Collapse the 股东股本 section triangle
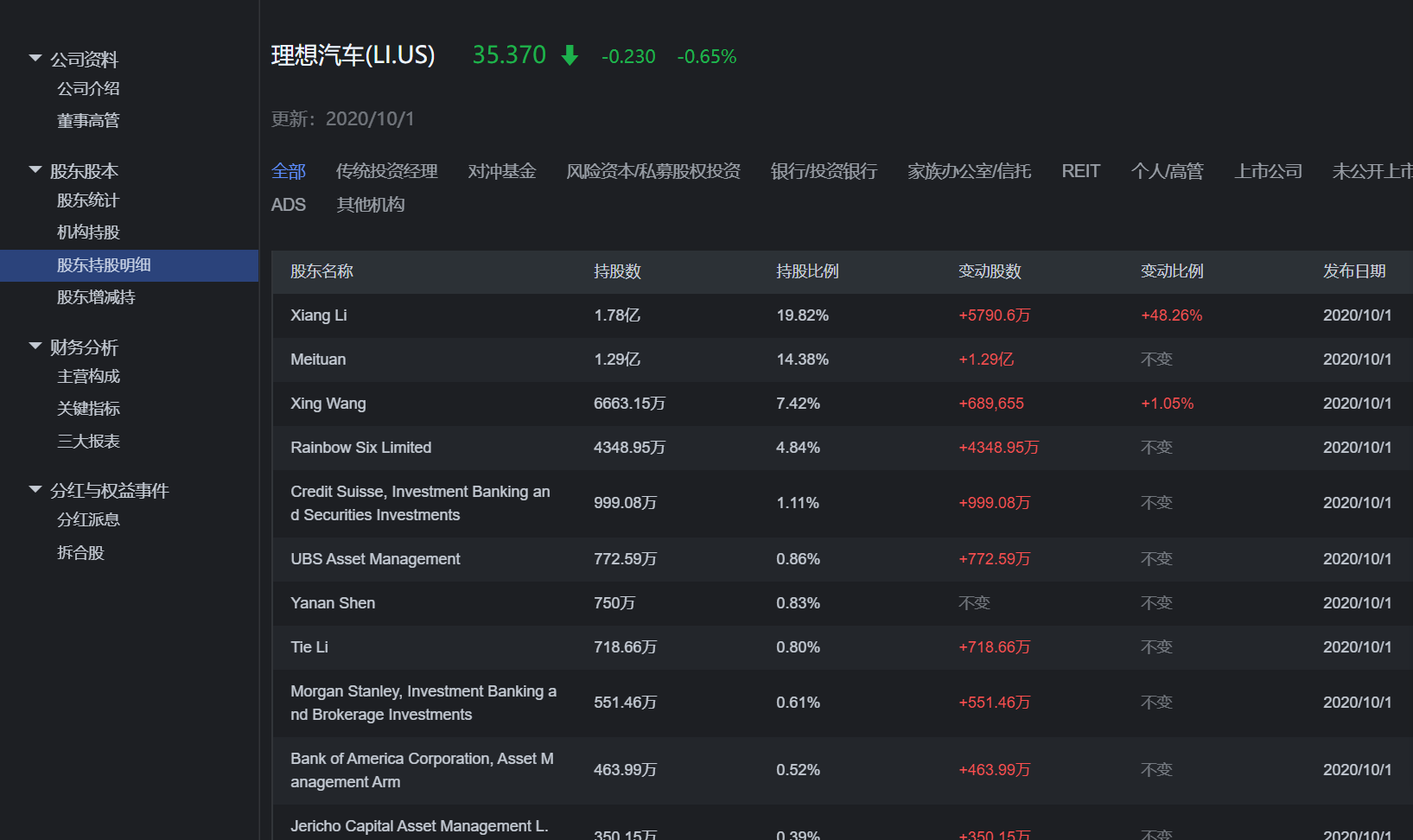 (x=35, y=170)
